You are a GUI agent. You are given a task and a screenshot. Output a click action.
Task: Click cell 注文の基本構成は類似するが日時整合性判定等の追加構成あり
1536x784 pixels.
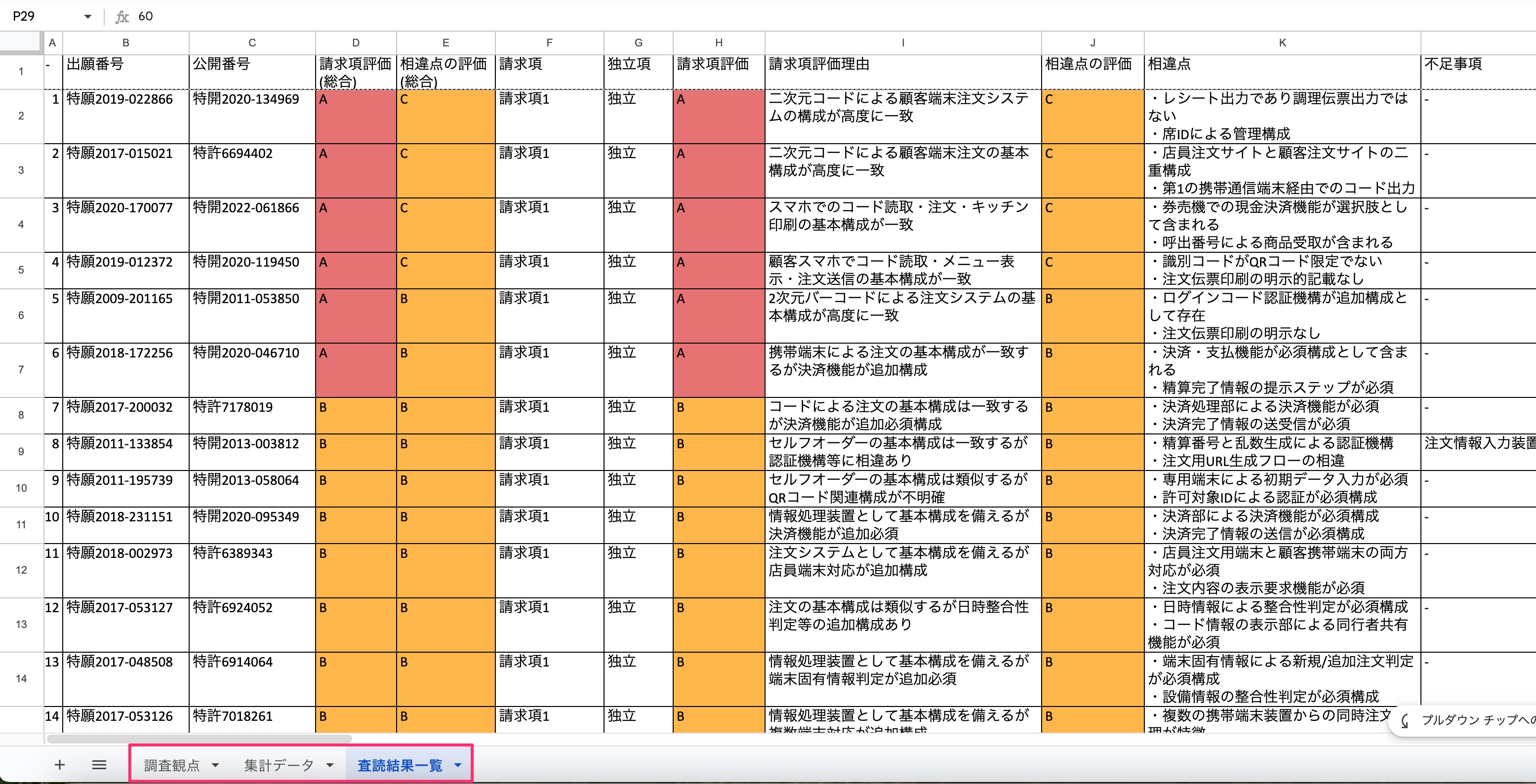point(903,625)
